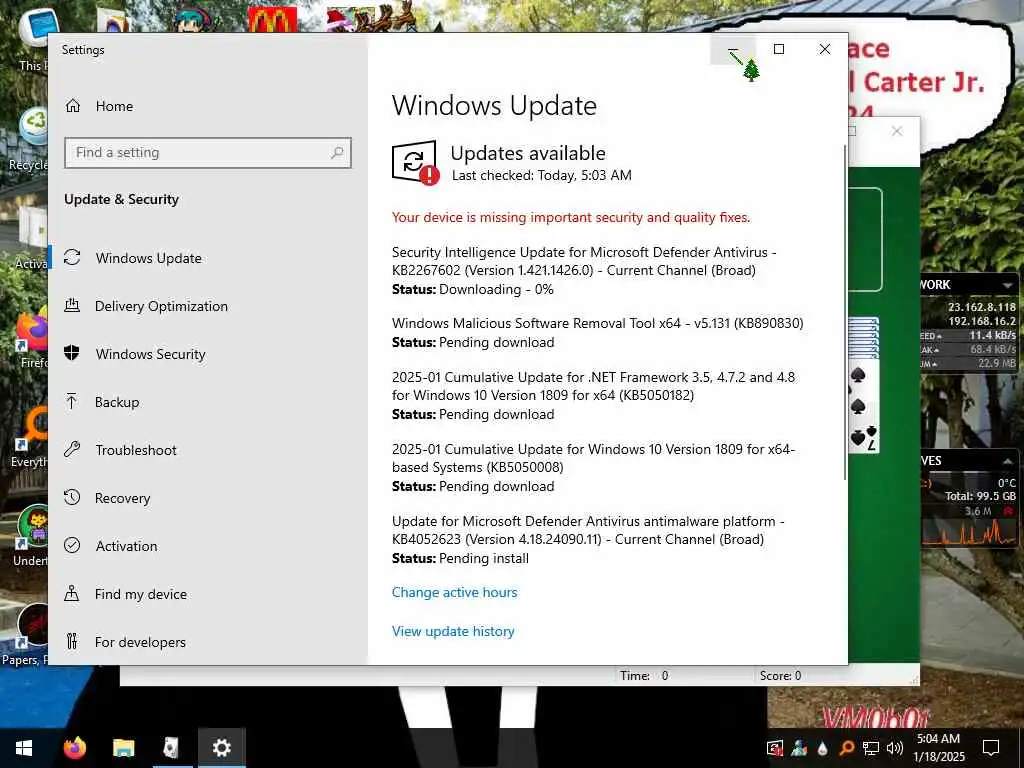Click the Settings content vertical scrollbar
This screenshot has height=768, width=1024.
[846, 312]
